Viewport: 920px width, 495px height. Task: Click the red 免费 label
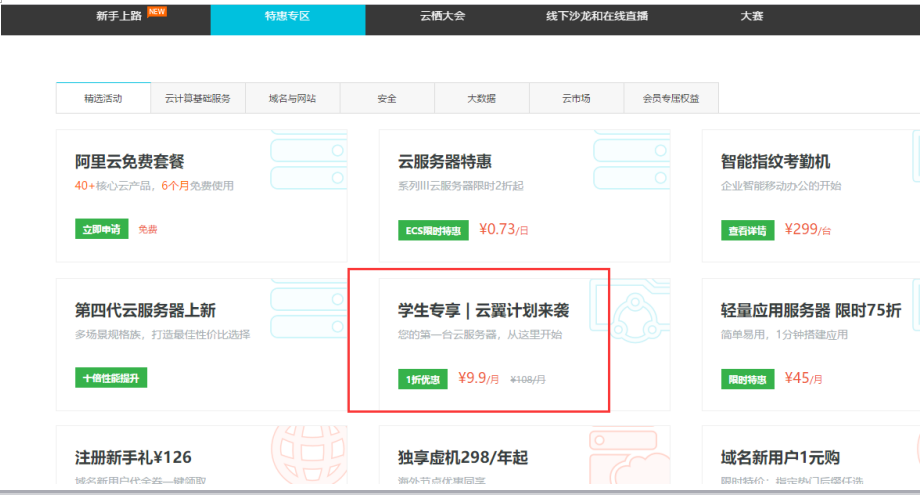click(148, 229)
